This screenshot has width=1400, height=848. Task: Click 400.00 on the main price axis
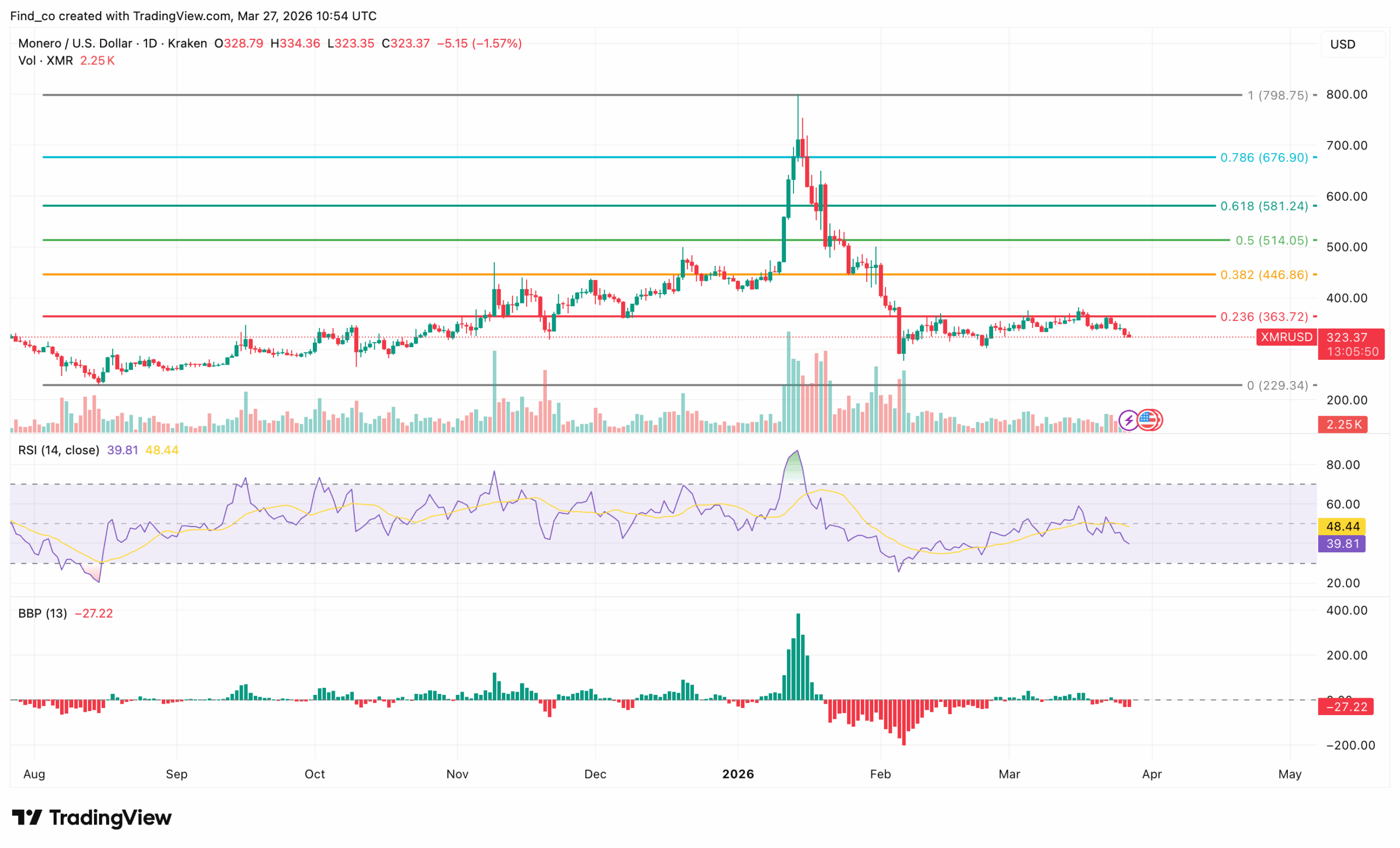coord(1346,298)
